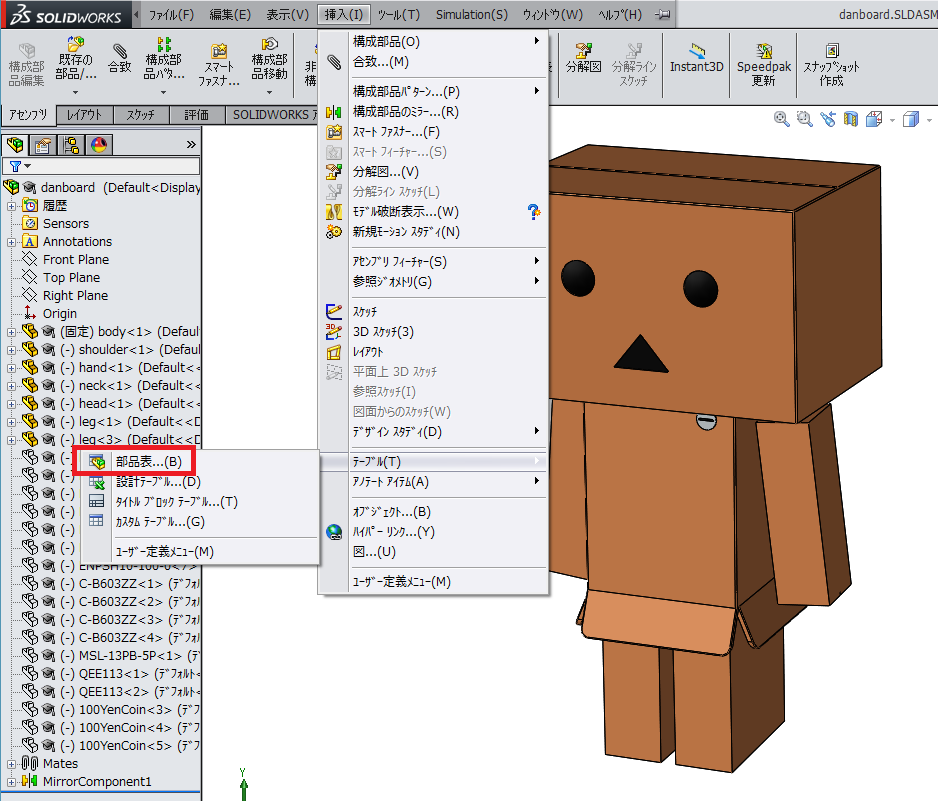Select ハイパーリンク...(Y) menu entry
The image size is (938, 801).
click(x=394, y=532)
